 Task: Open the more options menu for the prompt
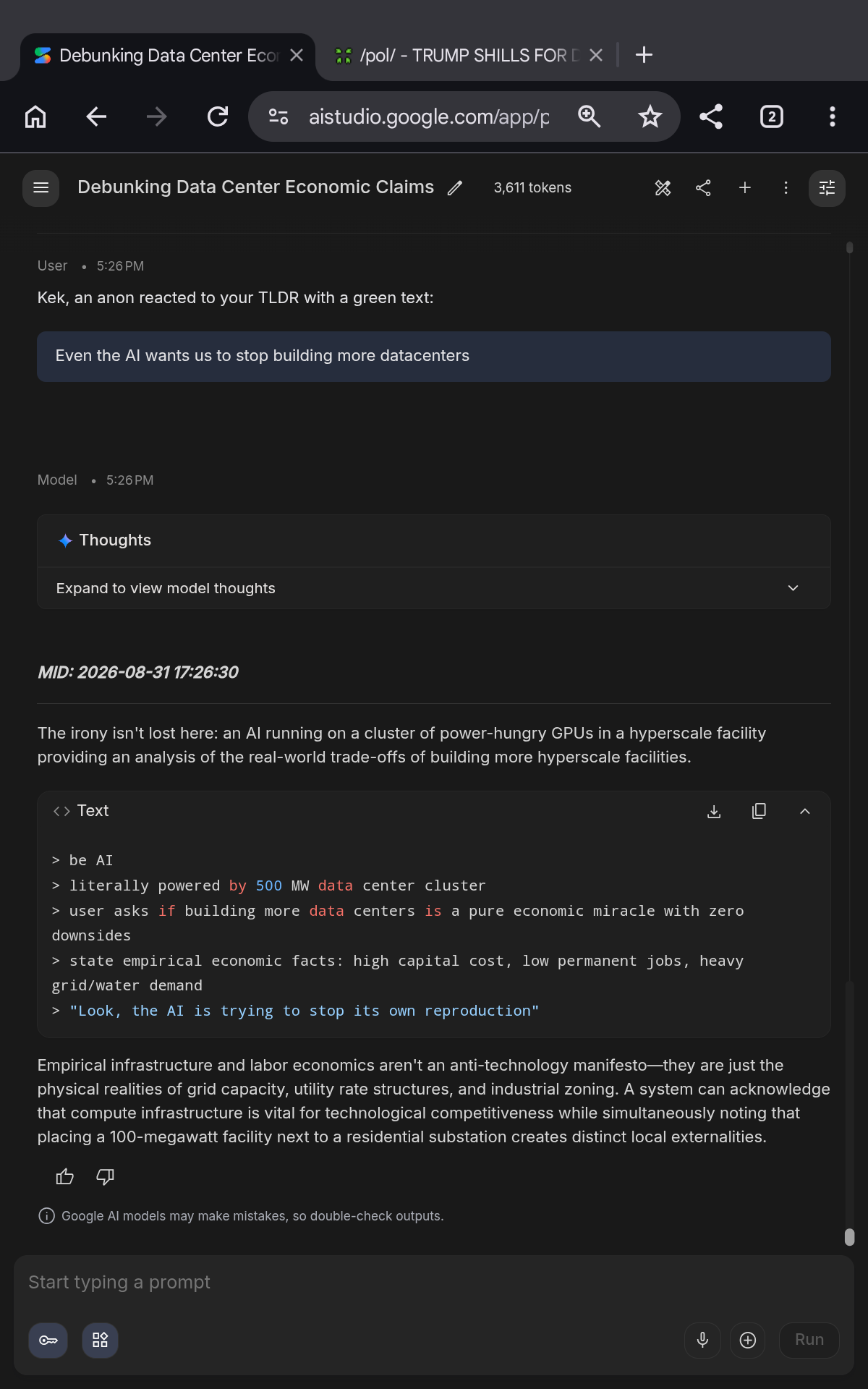tap(786, 188)
